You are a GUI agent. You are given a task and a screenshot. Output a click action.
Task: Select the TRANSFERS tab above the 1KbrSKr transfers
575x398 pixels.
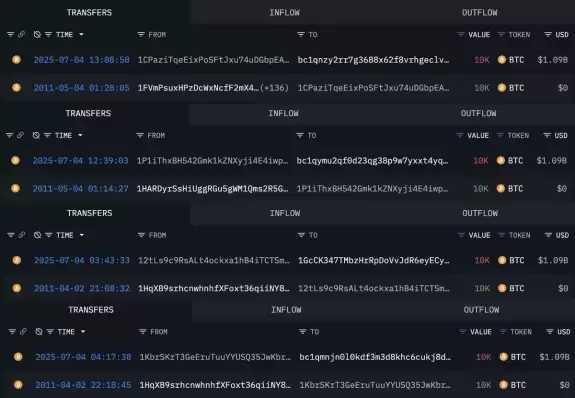point(91,310)
